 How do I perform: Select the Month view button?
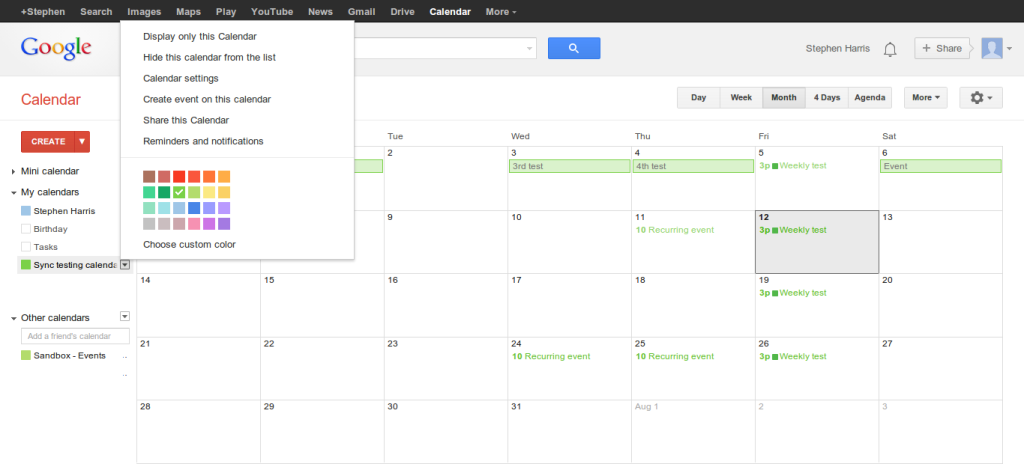click(784, 97)
